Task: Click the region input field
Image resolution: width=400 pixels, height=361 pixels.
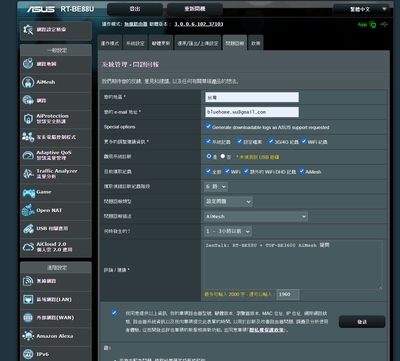Action: tap(252, 97)
